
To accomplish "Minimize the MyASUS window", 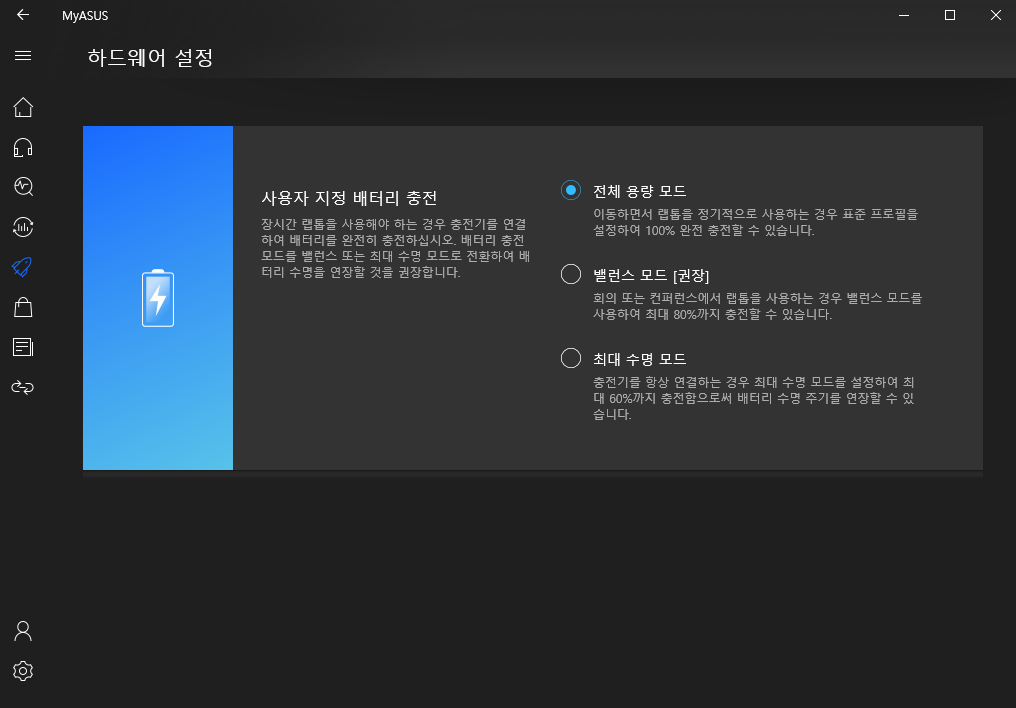I will point(904,15).
